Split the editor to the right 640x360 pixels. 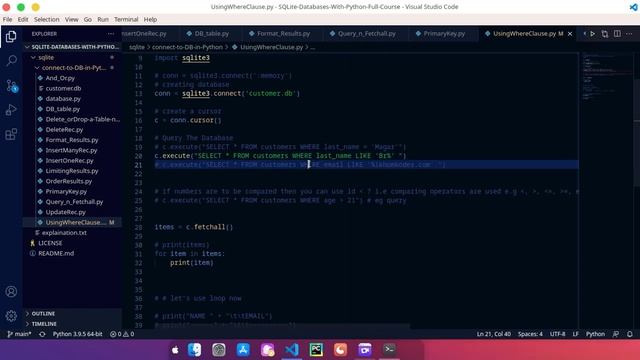[x=617, y=34]
